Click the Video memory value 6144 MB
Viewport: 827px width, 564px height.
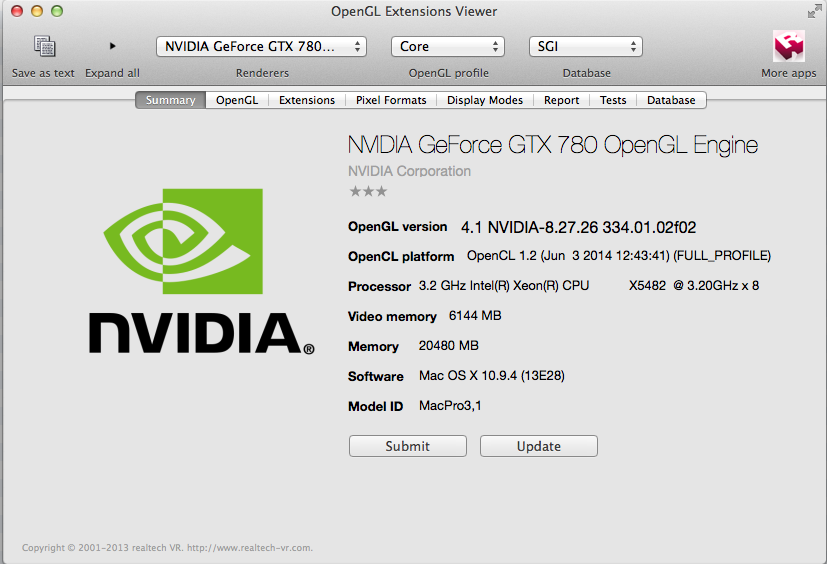[x=475, y=316]
